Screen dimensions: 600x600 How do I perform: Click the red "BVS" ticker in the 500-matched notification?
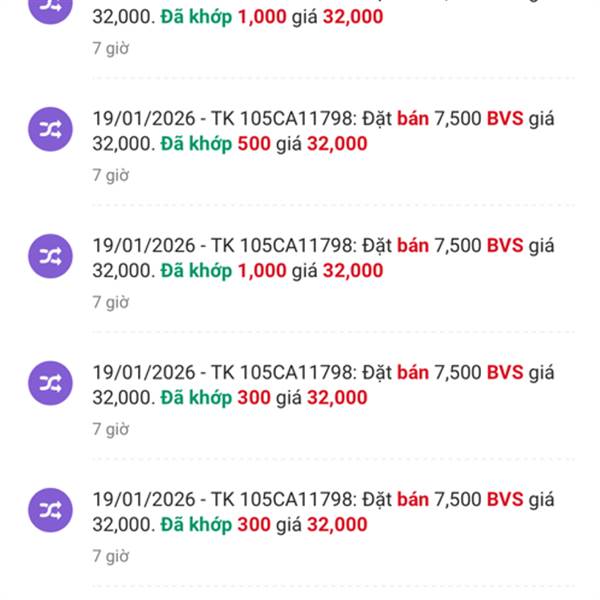coord(504,118)
